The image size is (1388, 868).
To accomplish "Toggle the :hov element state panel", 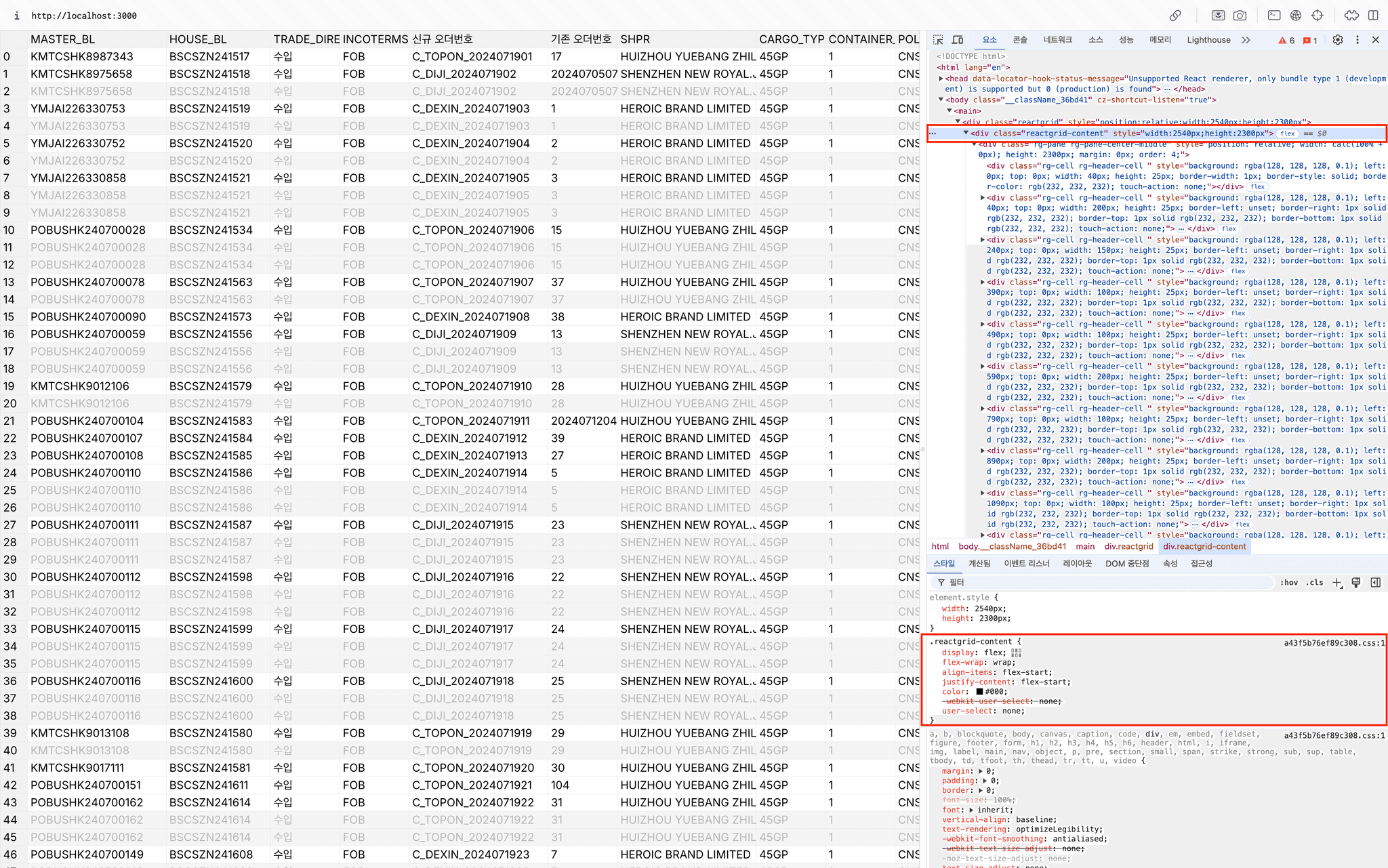I will pos(1288,583).
